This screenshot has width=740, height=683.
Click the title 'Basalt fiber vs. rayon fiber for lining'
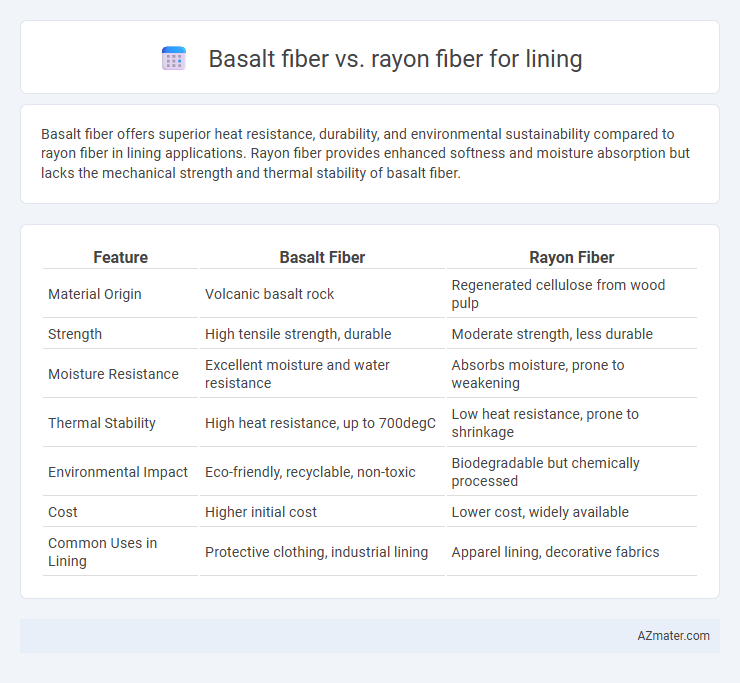click(395, 59)
